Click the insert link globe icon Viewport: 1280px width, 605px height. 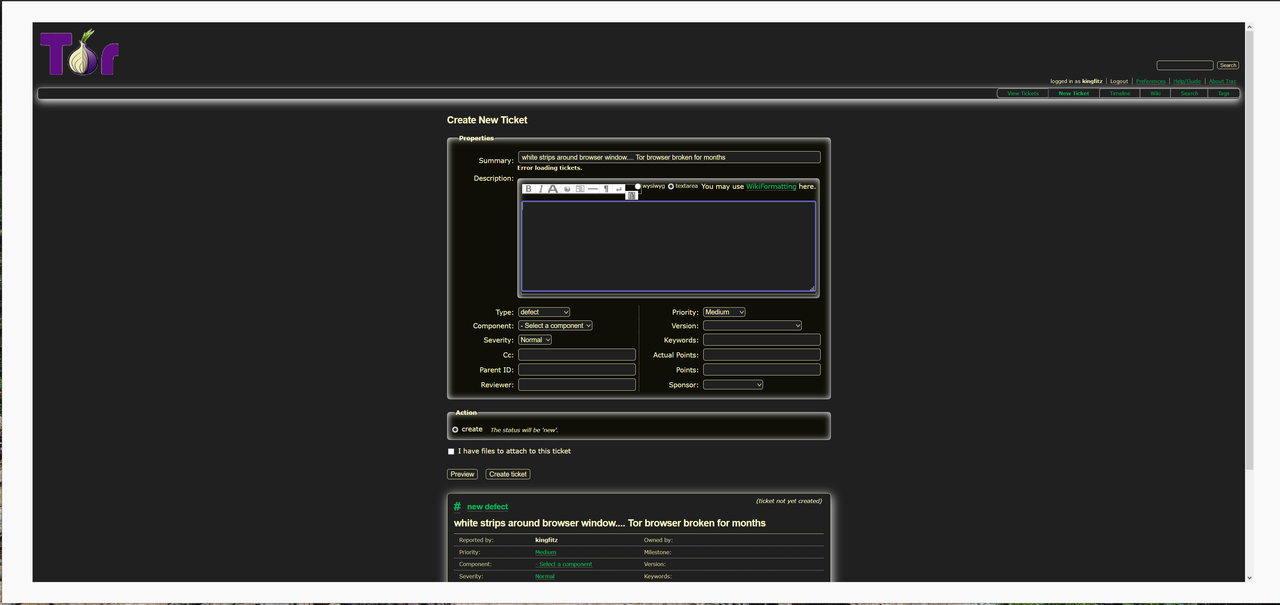pos(567,189)
